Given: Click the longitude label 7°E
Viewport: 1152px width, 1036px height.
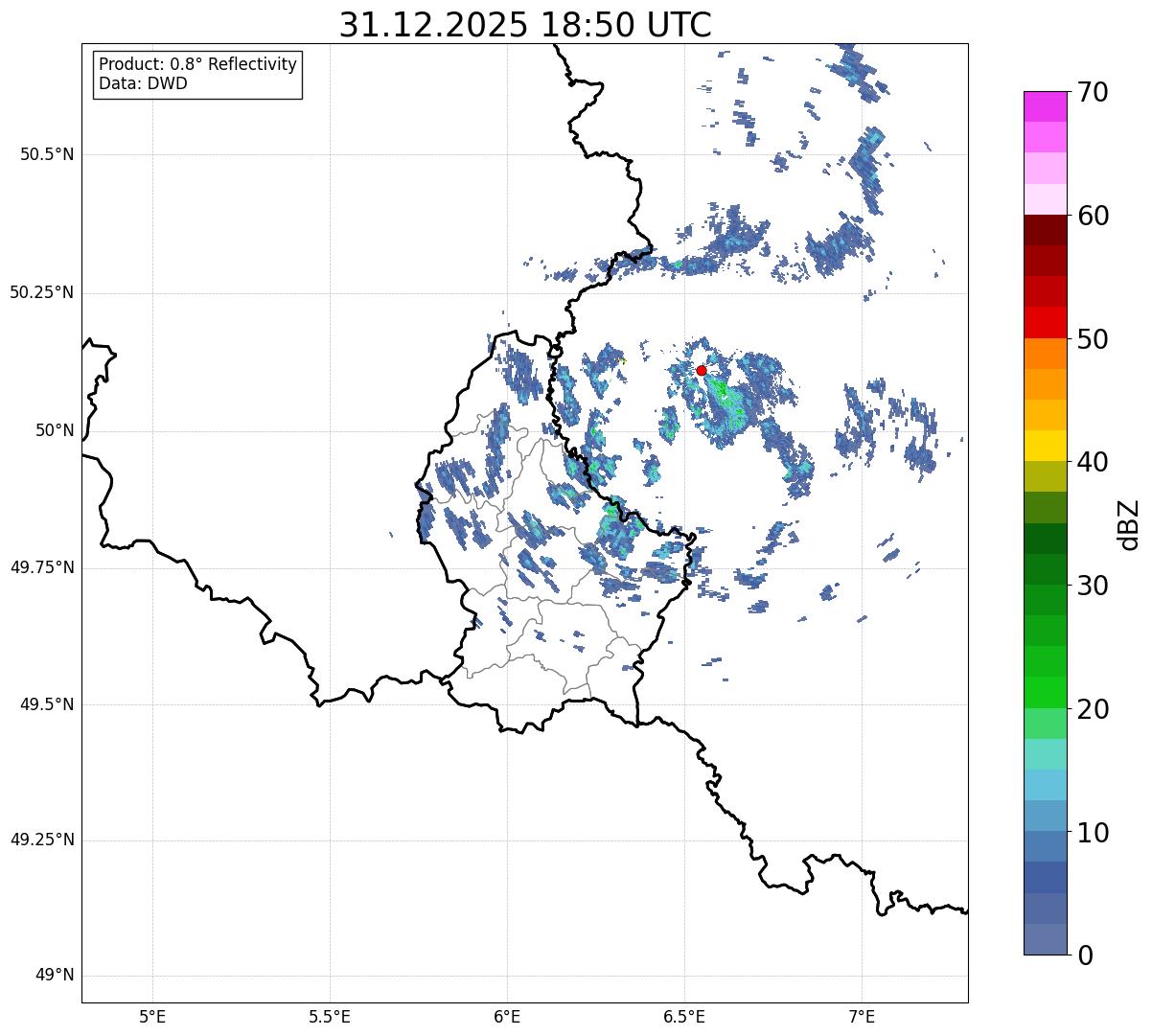Looking at the screenshot, I should click(x=862, y=1017).
